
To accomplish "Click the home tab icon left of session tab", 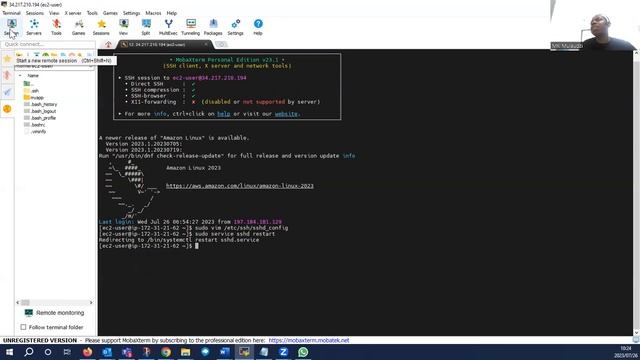I will pos(108,44).
